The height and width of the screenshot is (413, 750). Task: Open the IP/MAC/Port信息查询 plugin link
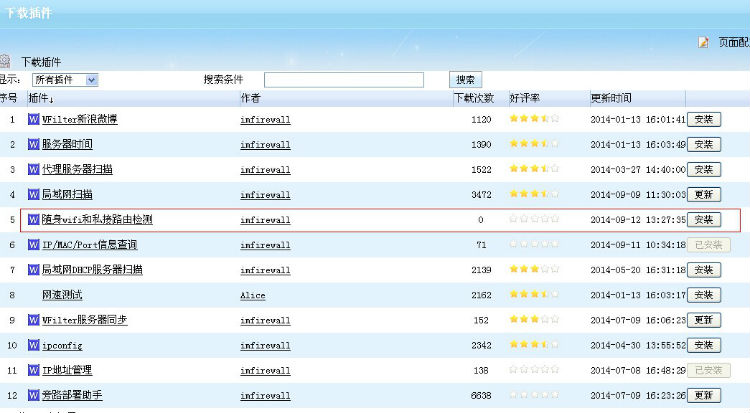point(89,245)
